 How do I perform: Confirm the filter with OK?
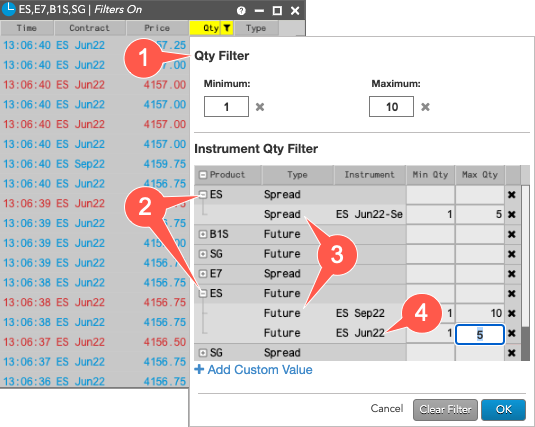(504, 409)
